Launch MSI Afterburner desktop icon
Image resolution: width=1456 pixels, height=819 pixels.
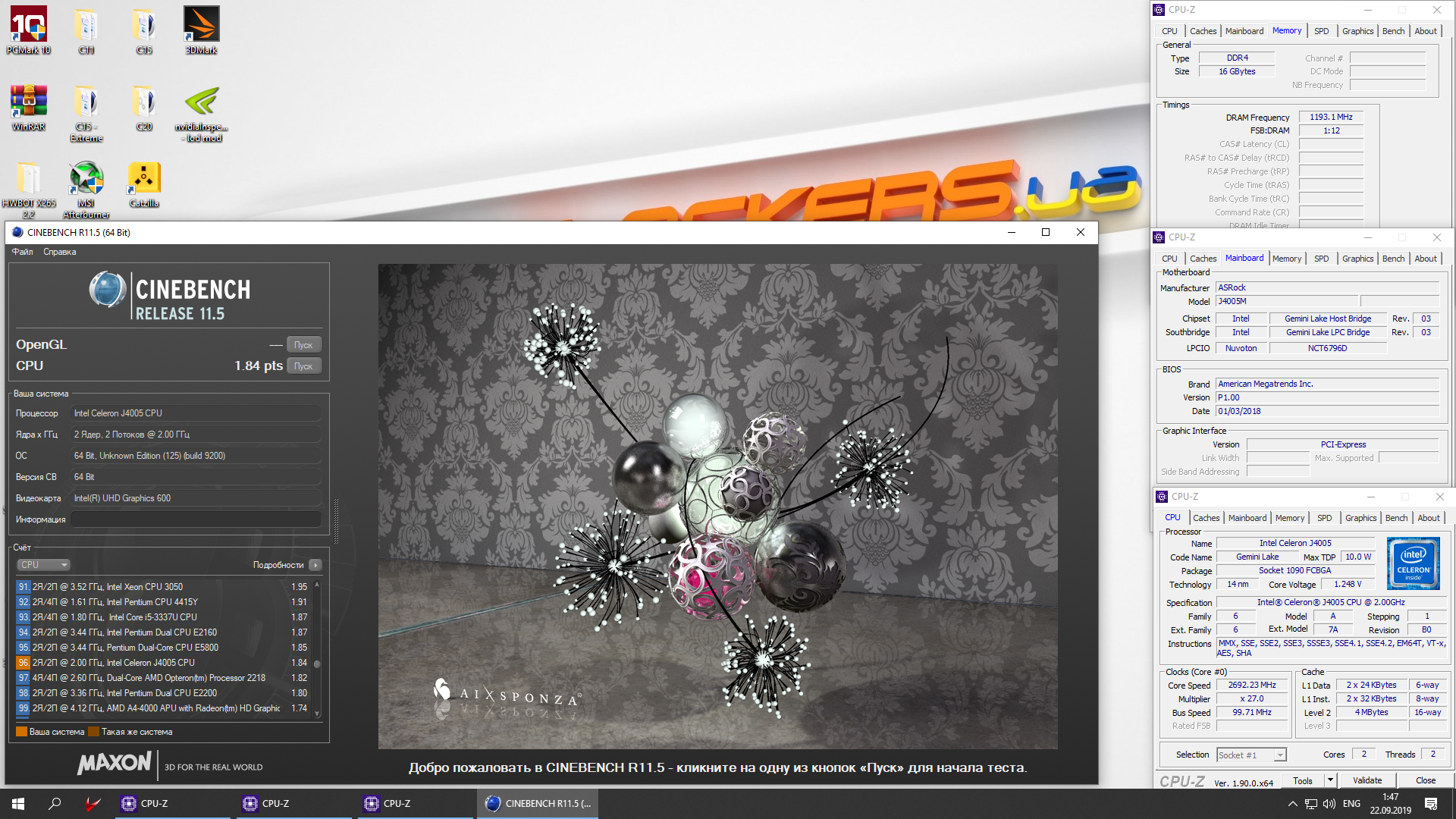(86, 189)
